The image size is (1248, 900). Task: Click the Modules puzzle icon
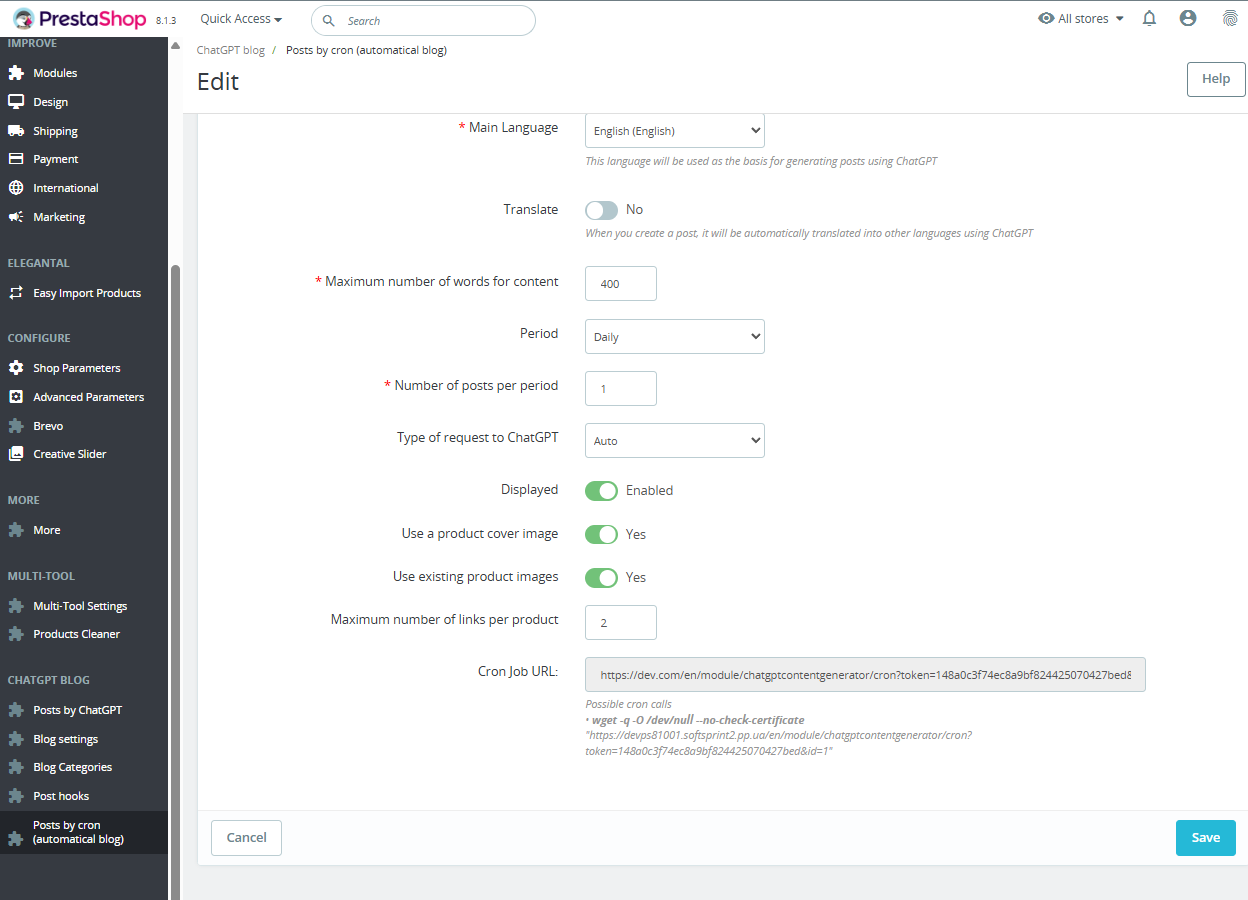(16, 73)
